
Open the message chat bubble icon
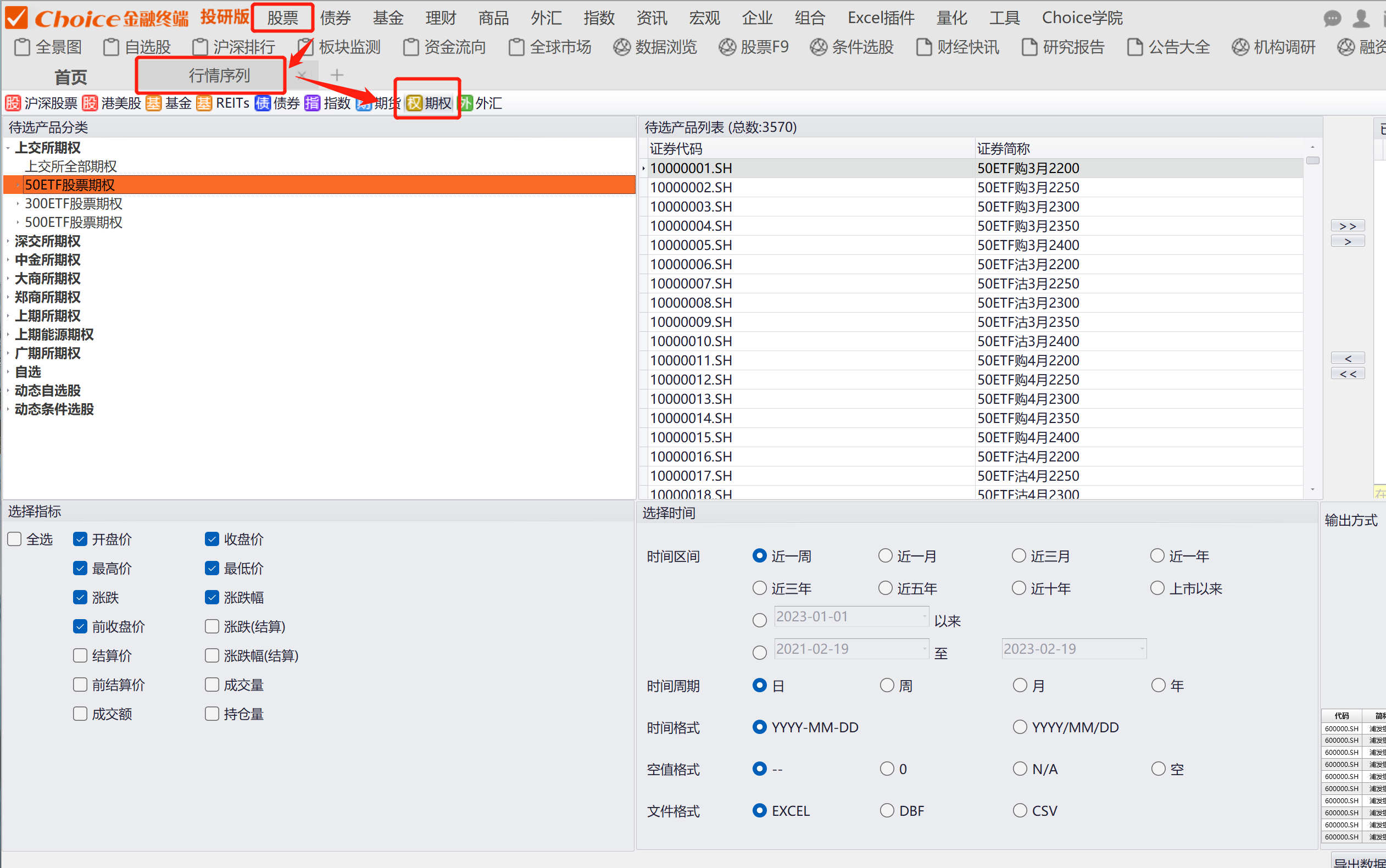point(1333,19)
